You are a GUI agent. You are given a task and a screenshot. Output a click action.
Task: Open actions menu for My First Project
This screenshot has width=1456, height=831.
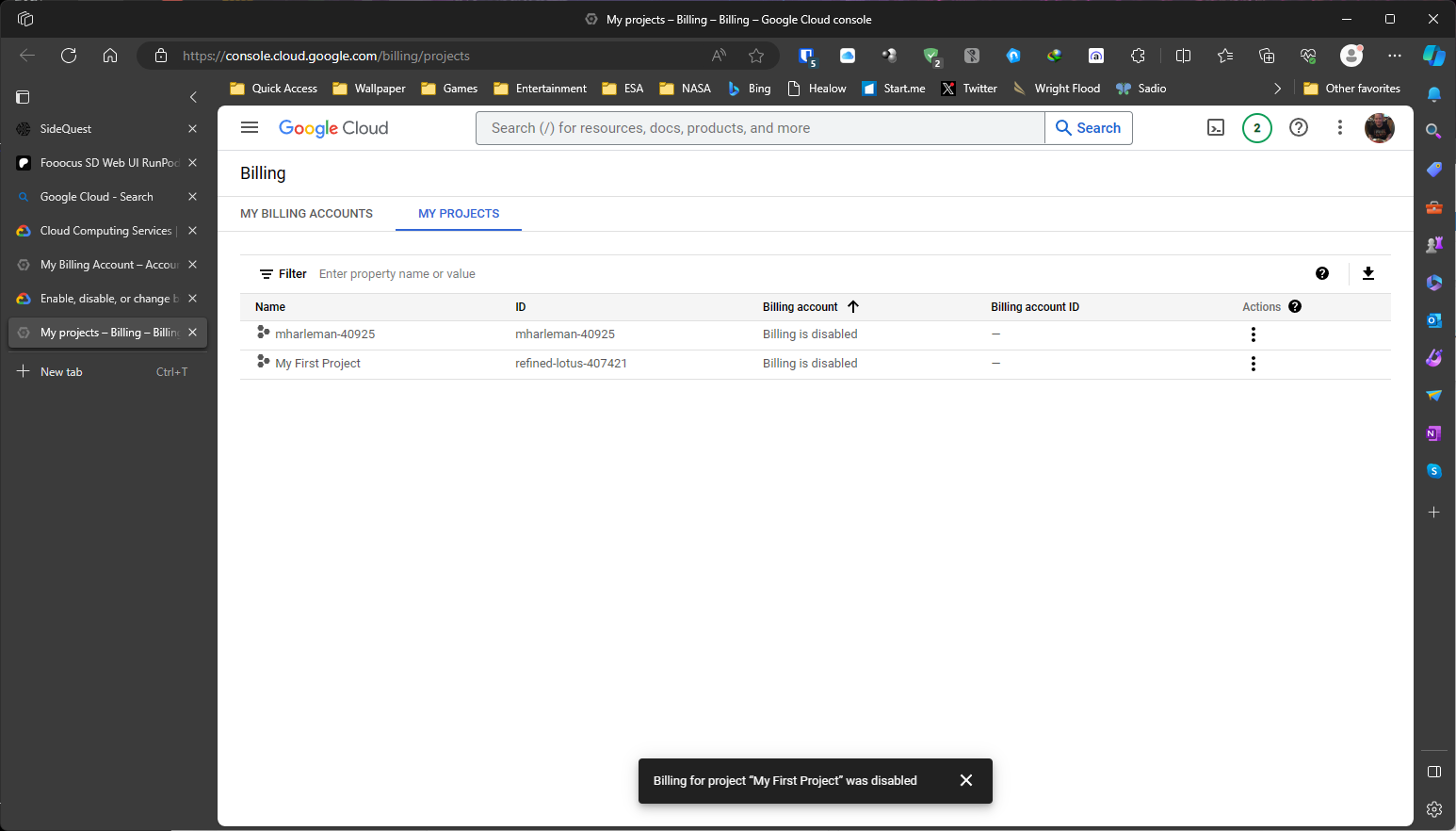pos(1253,363)
